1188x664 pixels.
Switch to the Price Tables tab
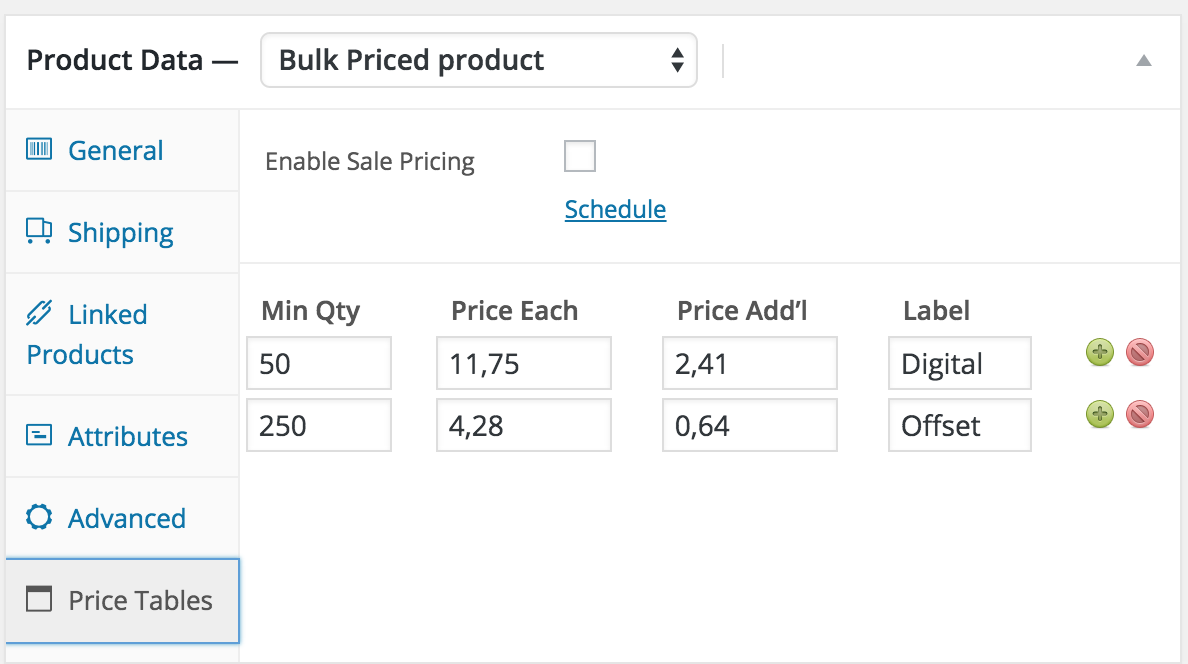140,600
